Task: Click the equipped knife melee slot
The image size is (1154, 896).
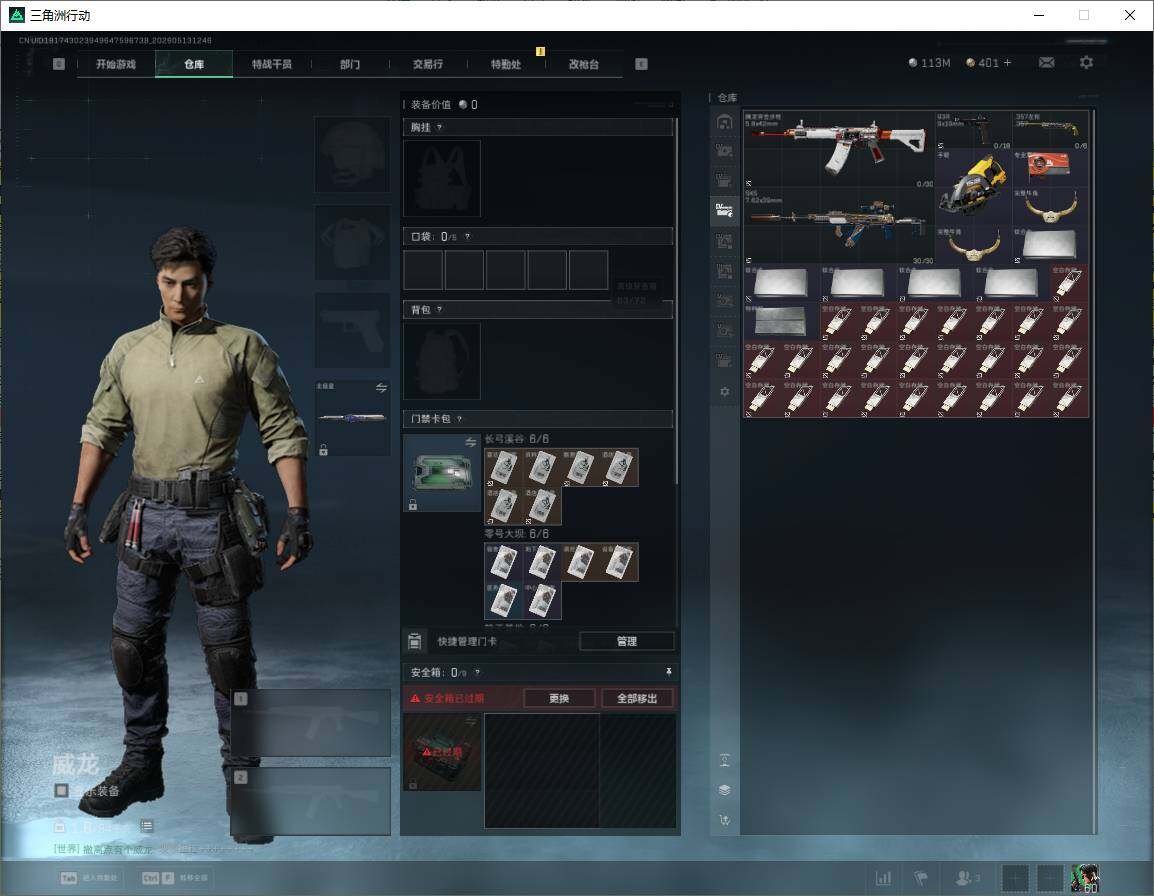Action: pyautogui.click(x=353, y=418)
